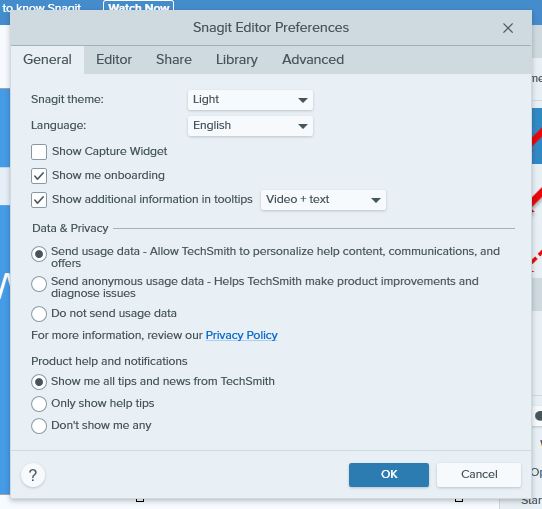Click the Cancel button
This screenshot has height=509, width=542.
point(479,474)
